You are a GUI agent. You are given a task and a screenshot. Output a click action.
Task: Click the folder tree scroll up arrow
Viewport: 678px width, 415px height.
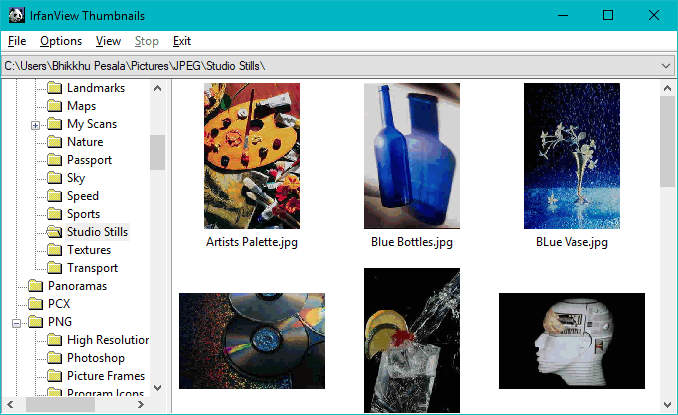158,88
